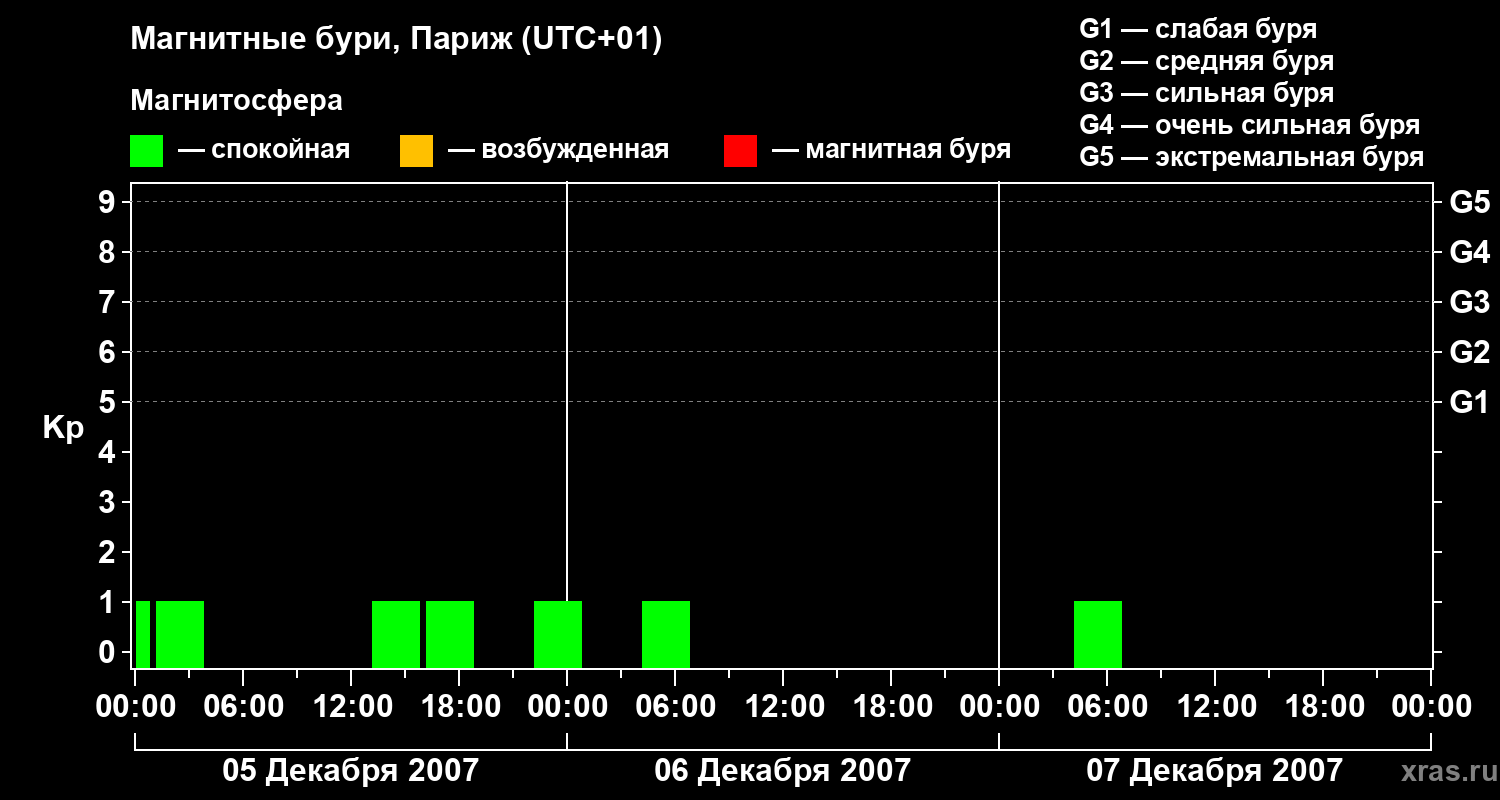Click the right-axis label 'G5'
1500x800 pixels.
click(x=1469, y=202)
